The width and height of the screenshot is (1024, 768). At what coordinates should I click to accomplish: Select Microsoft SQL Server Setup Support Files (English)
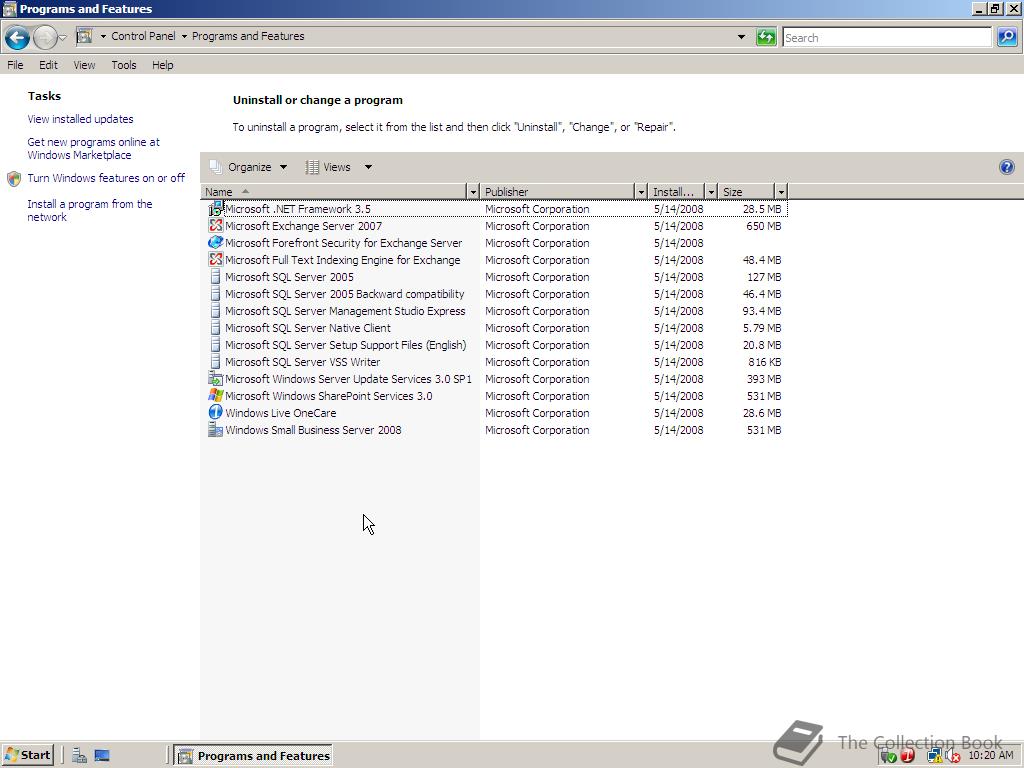pyautogui.click(x=345, y=345)
